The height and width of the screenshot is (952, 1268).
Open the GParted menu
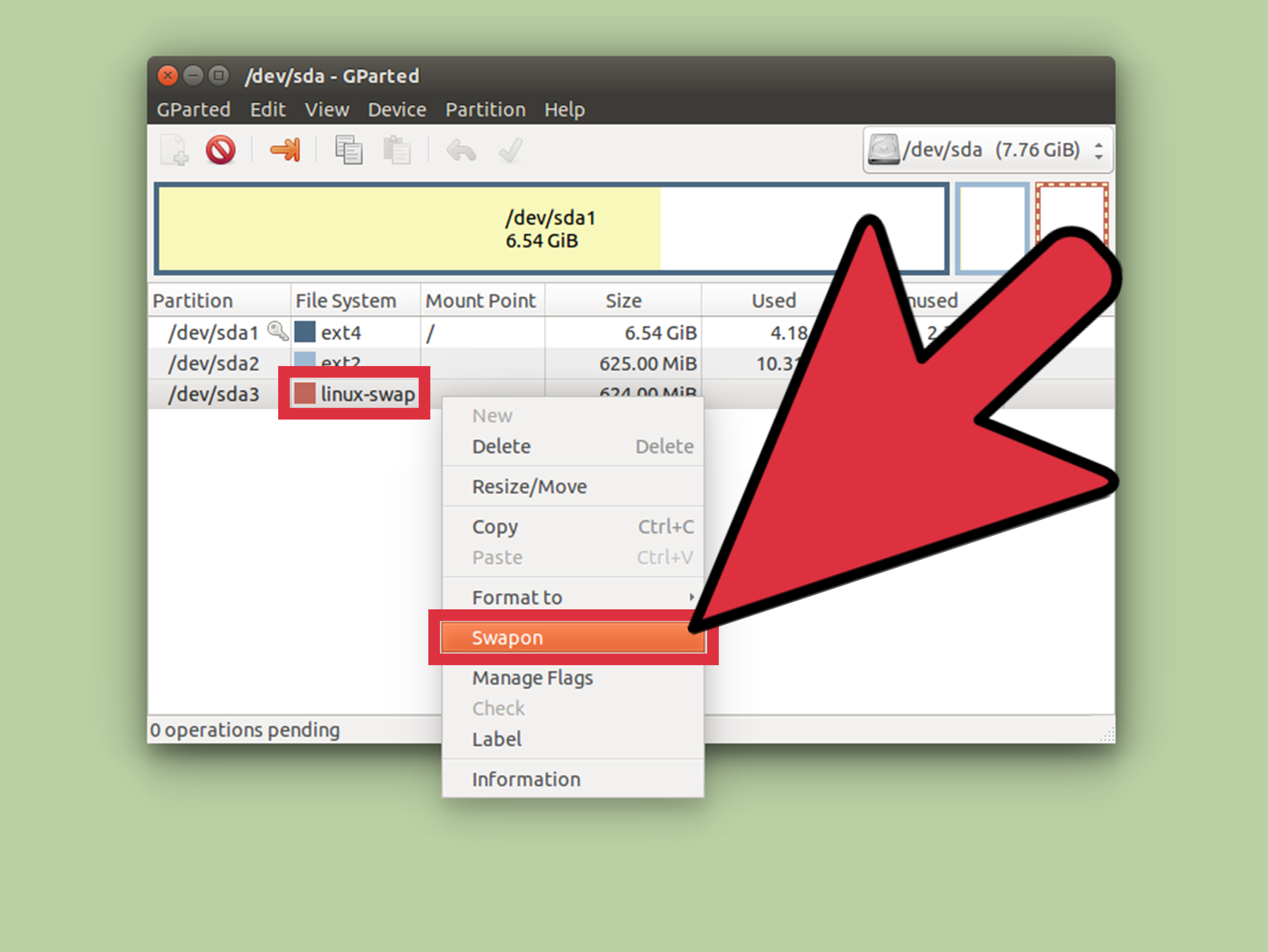194,109
